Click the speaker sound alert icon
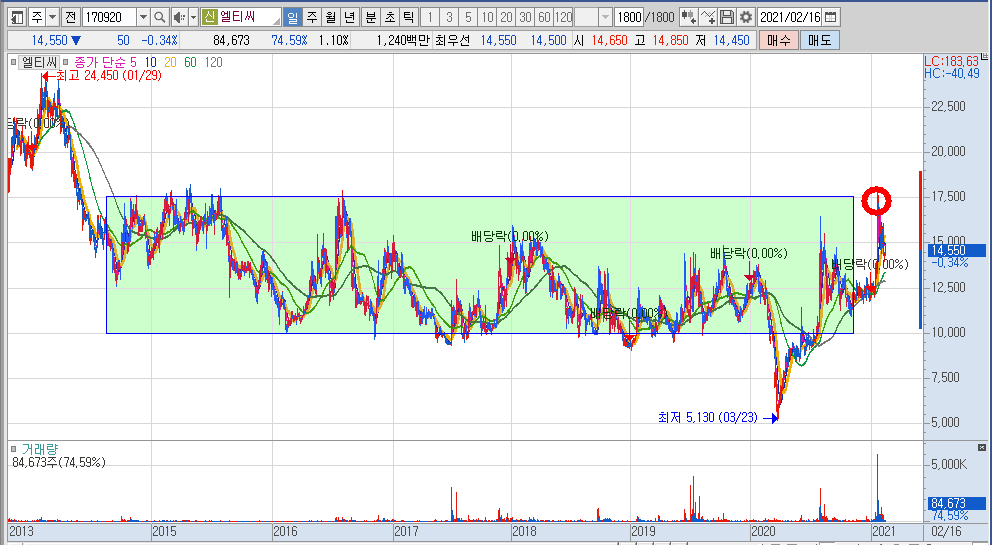 point(179,17)
